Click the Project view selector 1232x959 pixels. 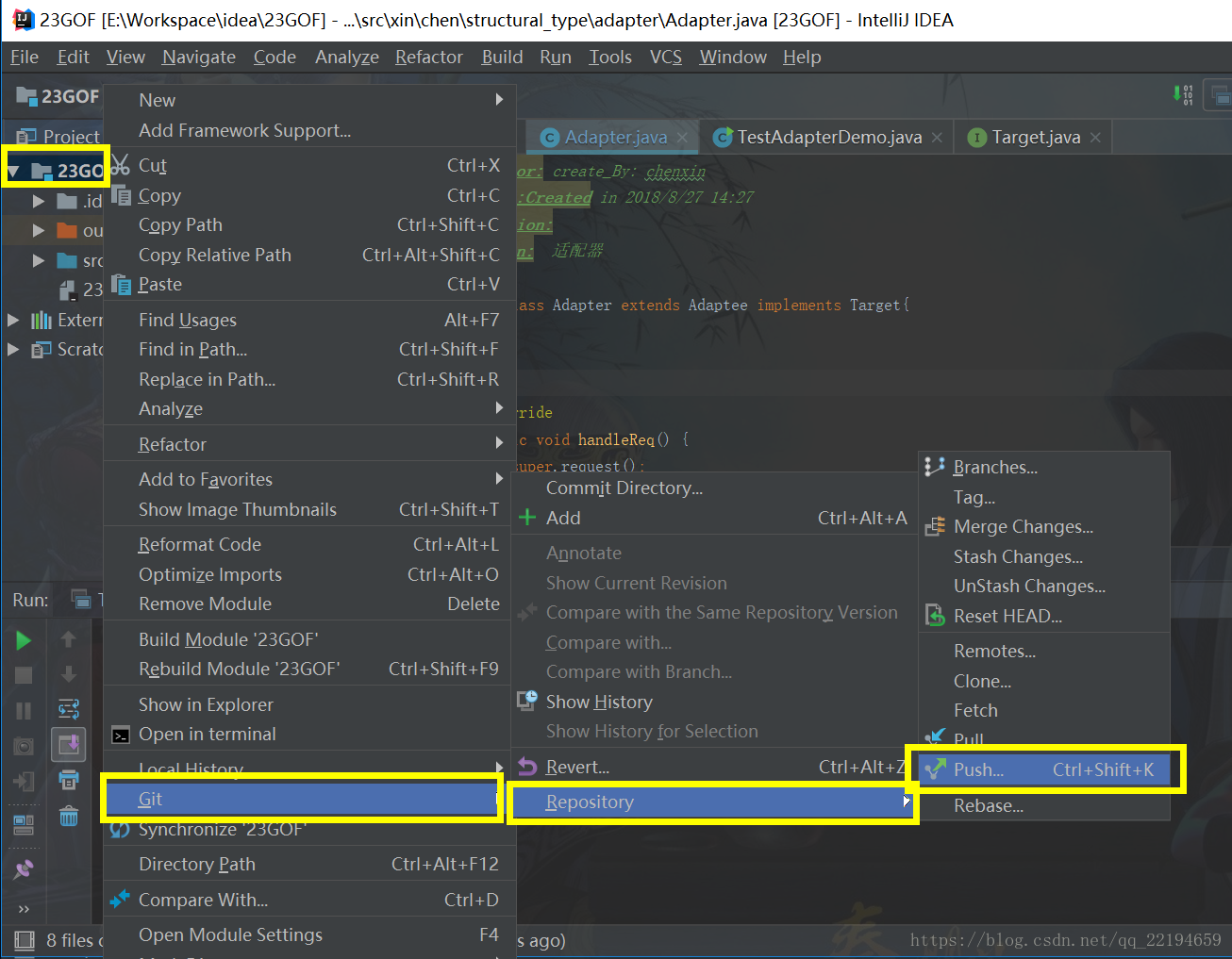[x=59, y=137]
